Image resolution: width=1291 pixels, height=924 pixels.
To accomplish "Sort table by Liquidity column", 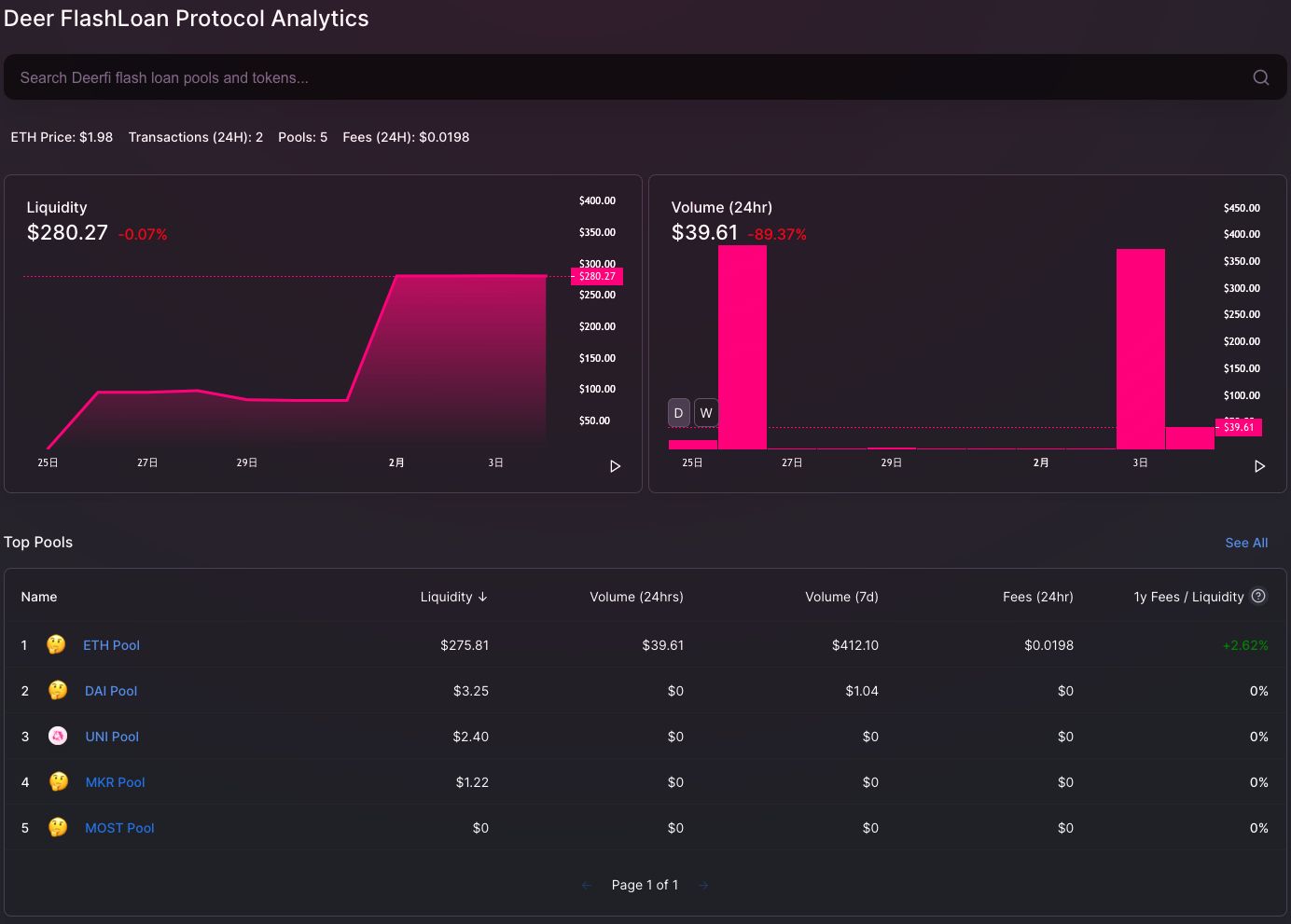I will (x=453, y=597).
